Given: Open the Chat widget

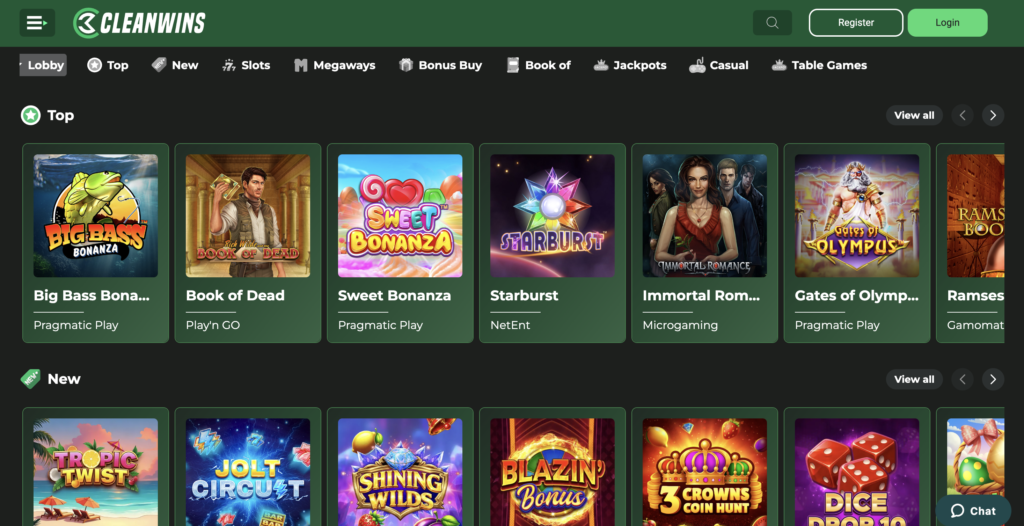Looking at the screenshot, I should click(973, 511).
